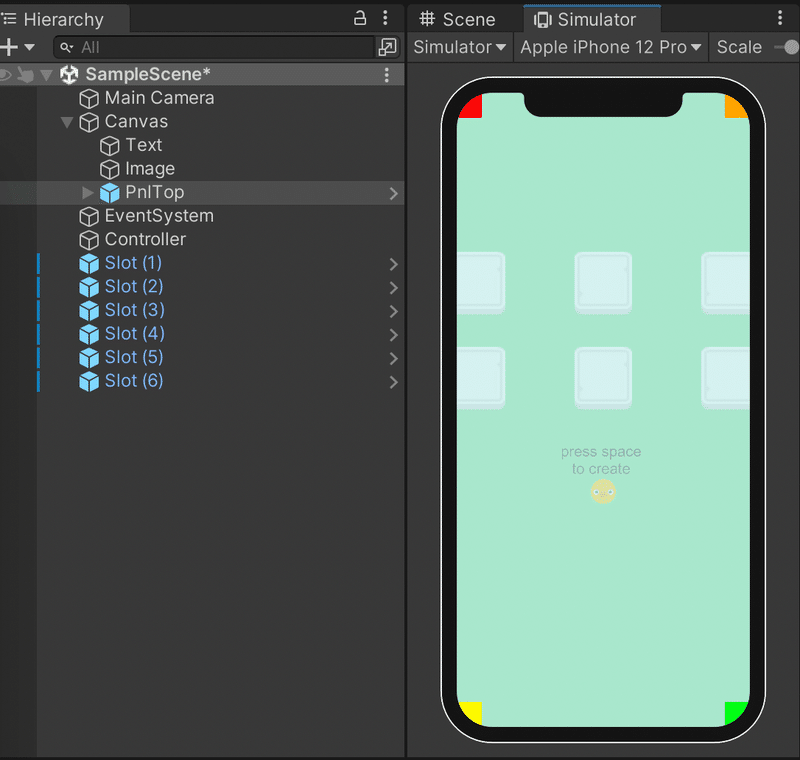Select Main Camera in the hierarchy
This screenshot has height=760, width=800.
coord(159,98)
